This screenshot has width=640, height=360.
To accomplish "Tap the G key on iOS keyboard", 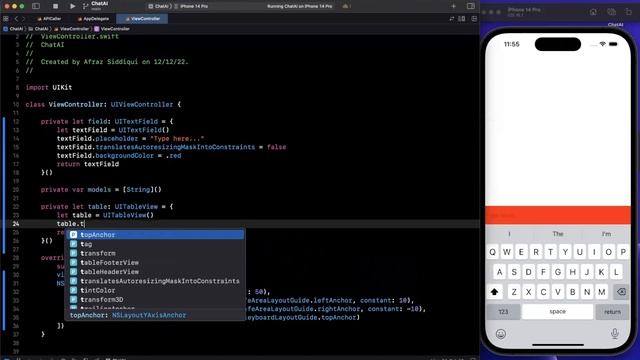I will pyautogui.click(x=558, y=271).
